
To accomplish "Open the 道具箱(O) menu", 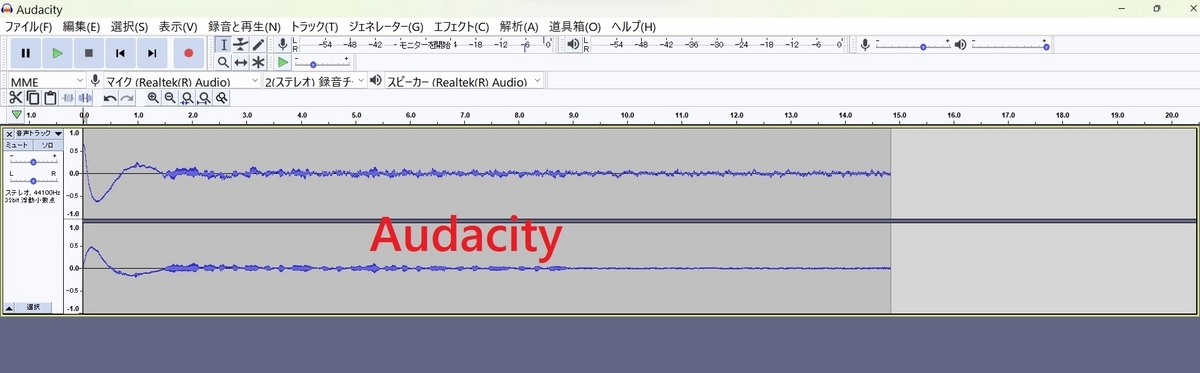I will click(x=575, y=26).
